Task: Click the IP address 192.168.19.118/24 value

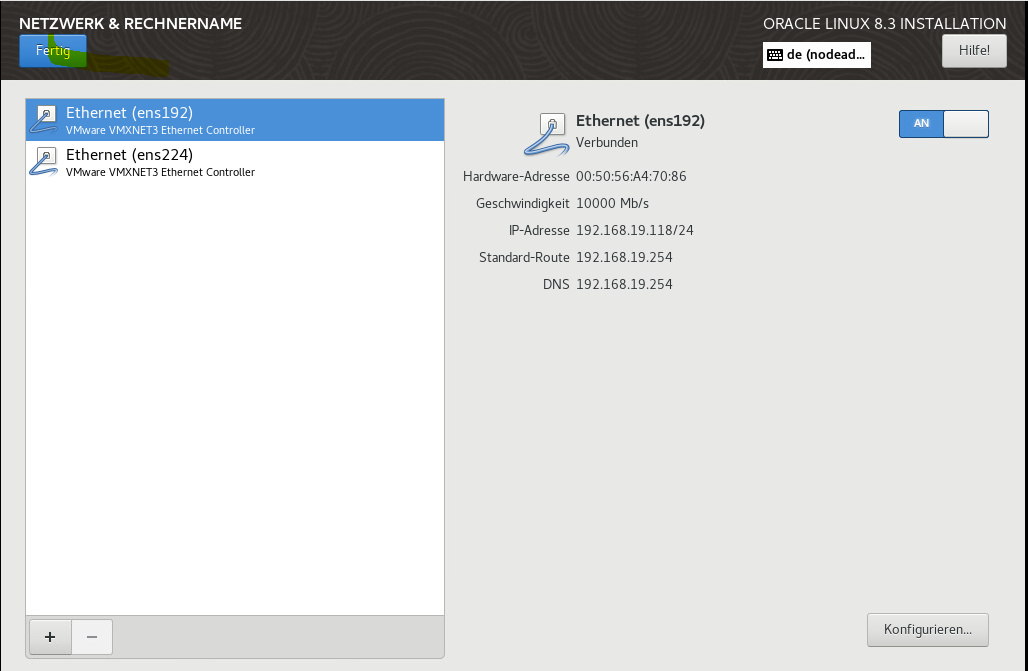Action: coord(635,231)
